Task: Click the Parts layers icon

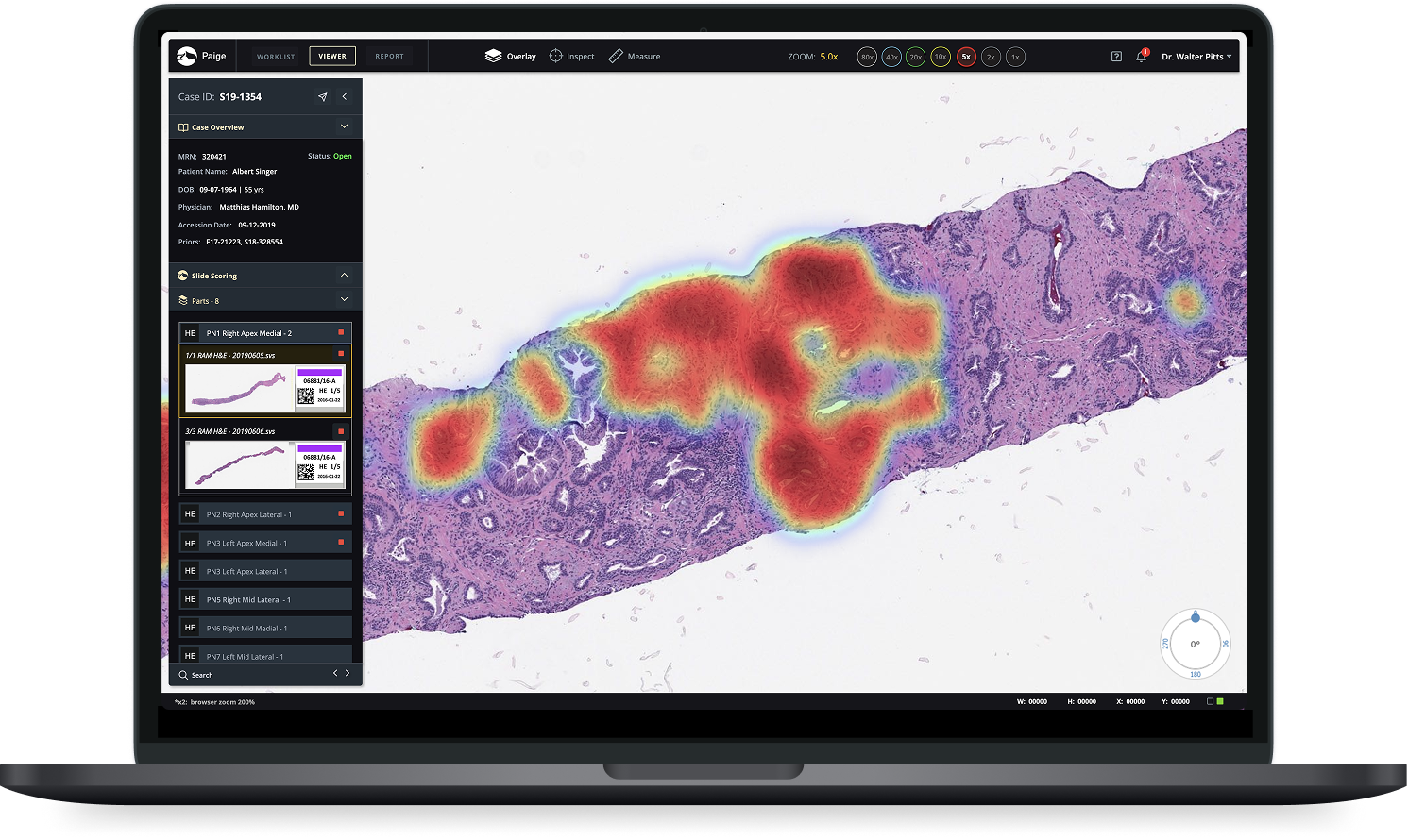Action: [x=183, y=300]
